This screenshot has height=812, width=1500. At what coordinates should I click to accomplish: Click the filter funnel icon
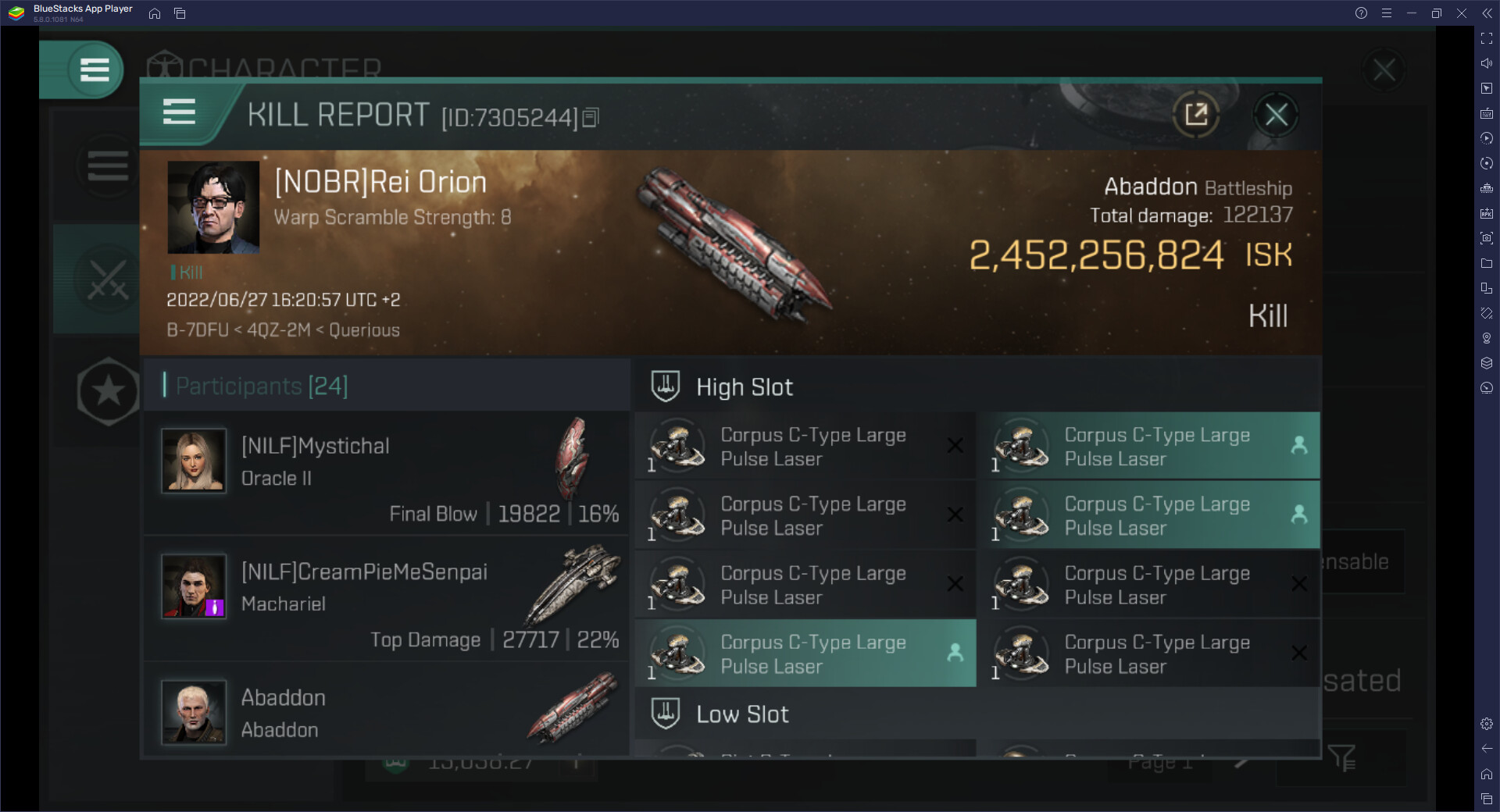1341,757
